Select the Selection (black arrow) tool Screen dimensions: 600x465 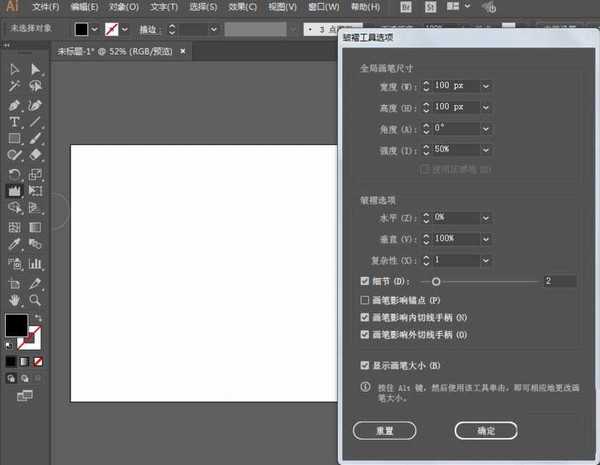(15, 69)
